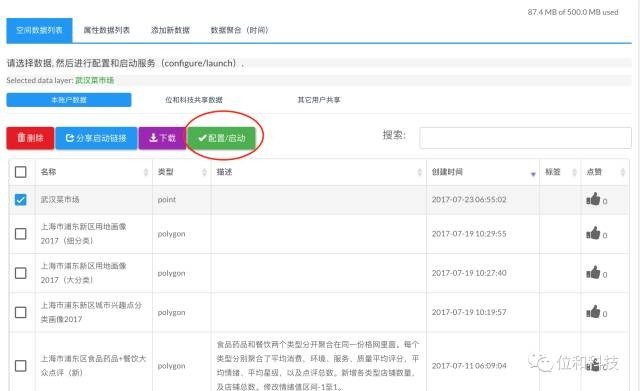This screenshot has width=640, height=391.
Task: Click the 武汉菜市场 name cell in the table
Action: [60, 200]
